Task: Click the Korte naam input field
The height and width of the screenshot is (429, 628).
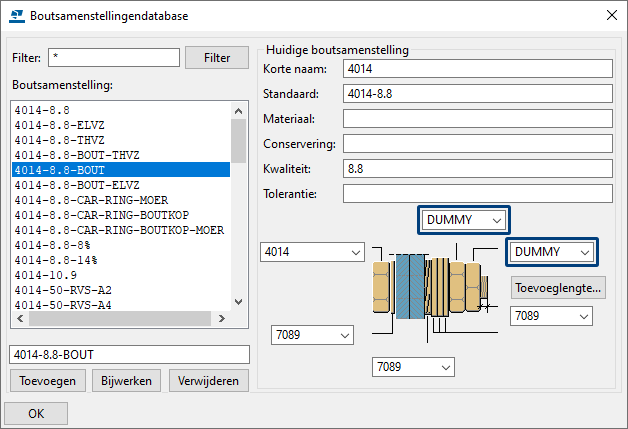Action: tap(476, 69)
